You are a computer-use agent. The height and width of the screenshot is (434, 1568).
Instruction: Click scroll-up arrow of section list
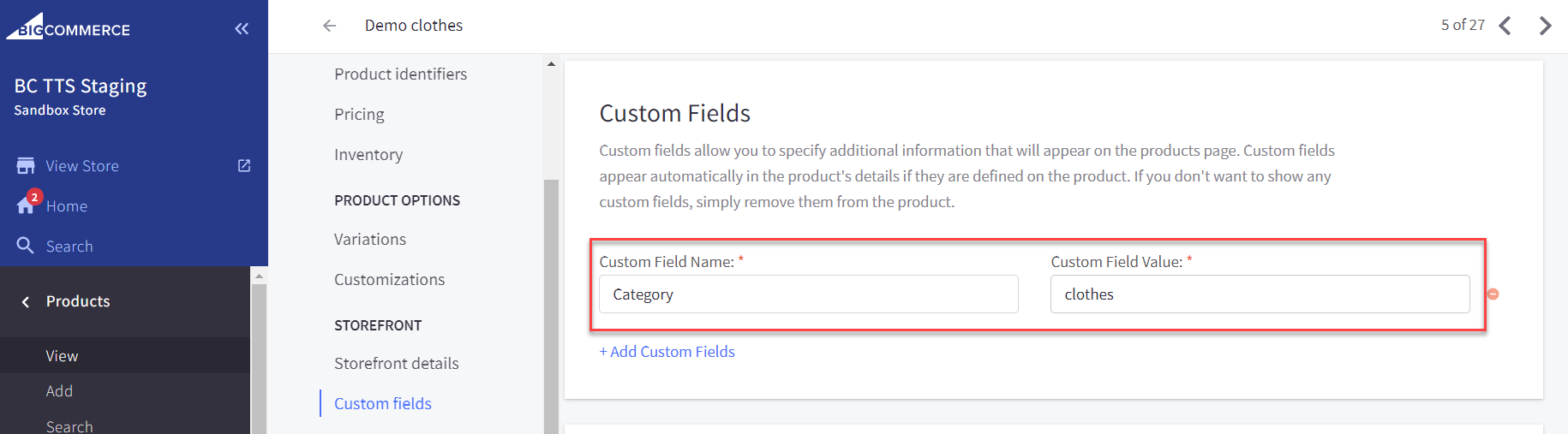point(551,64)
